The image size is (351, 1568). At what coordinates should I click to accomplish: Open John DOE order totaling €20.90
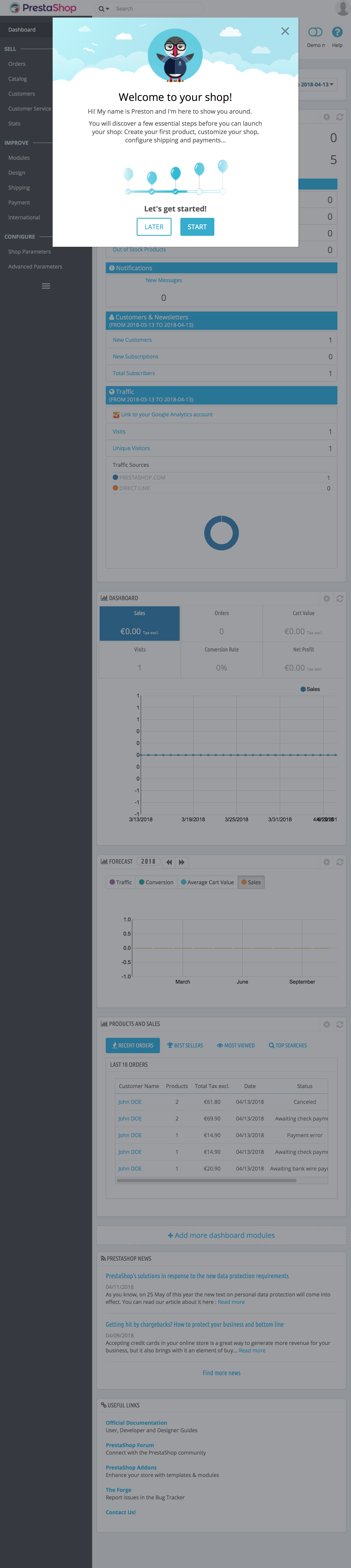point(130,1169)
